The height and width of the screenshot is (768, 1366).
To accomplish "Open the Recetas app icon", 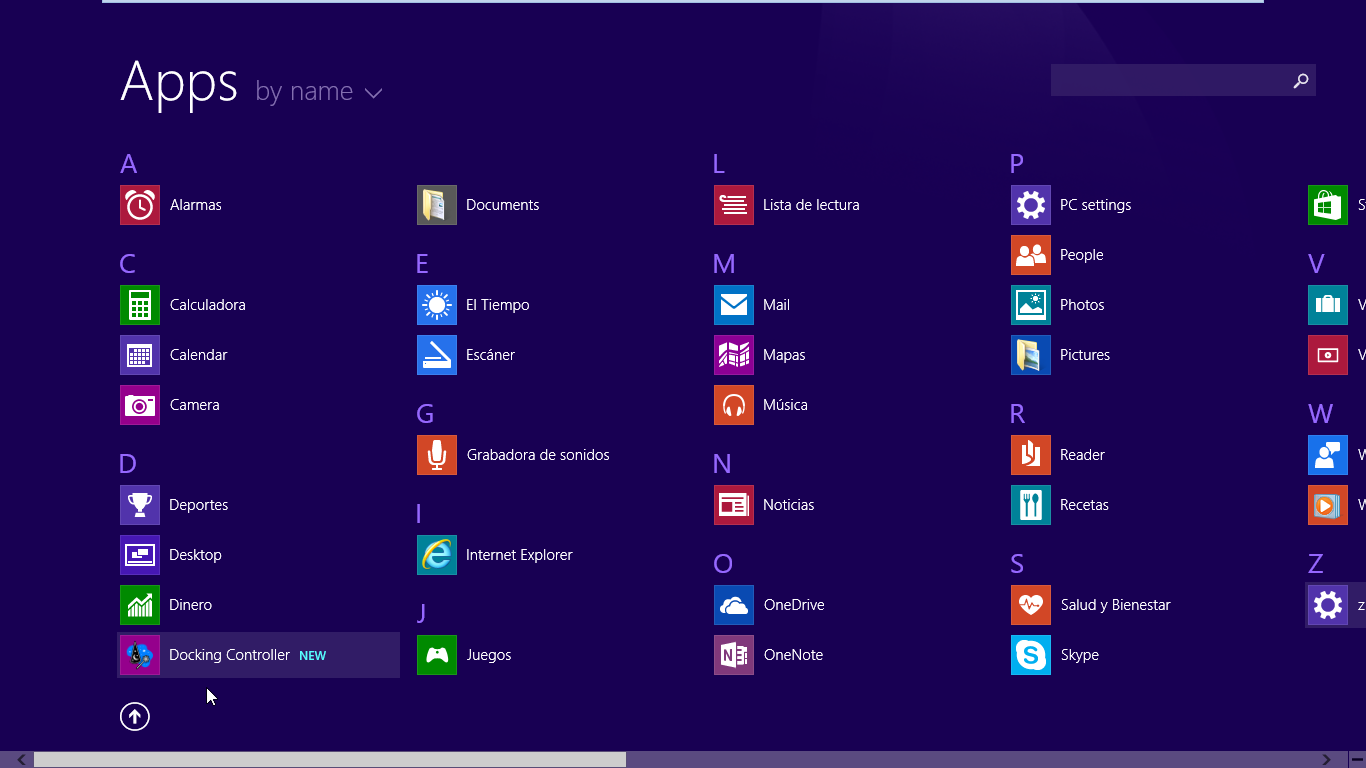I will tap(1031, 505).
